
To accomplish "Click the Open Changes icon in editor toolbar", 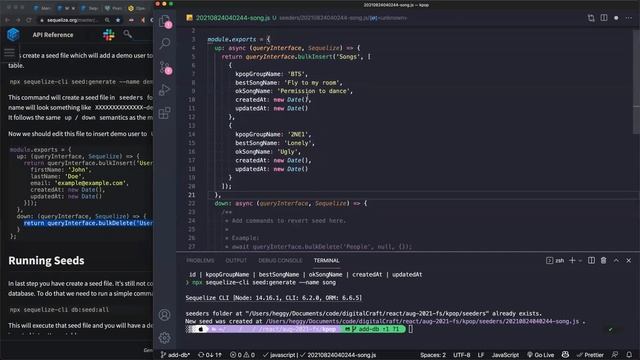I will click(591, 18).
